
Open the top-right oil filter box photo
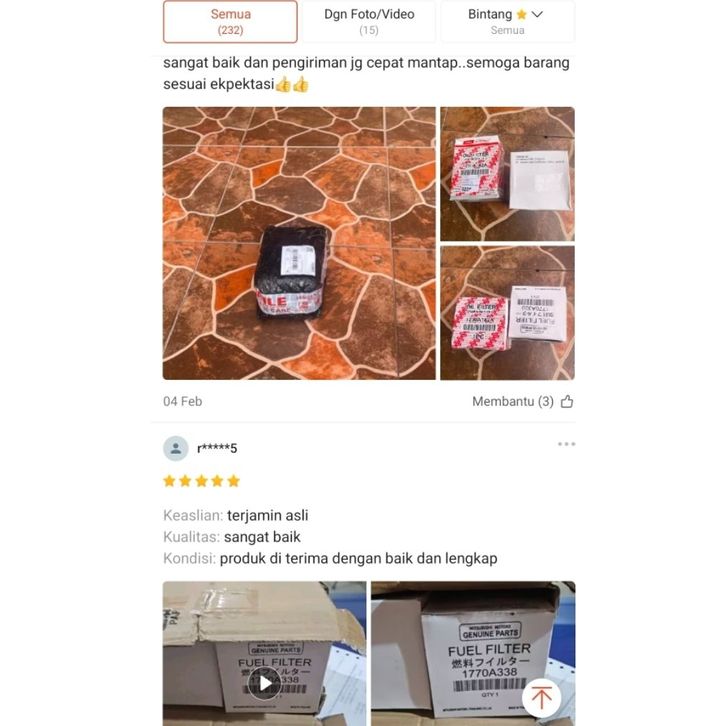click(507, 174)
